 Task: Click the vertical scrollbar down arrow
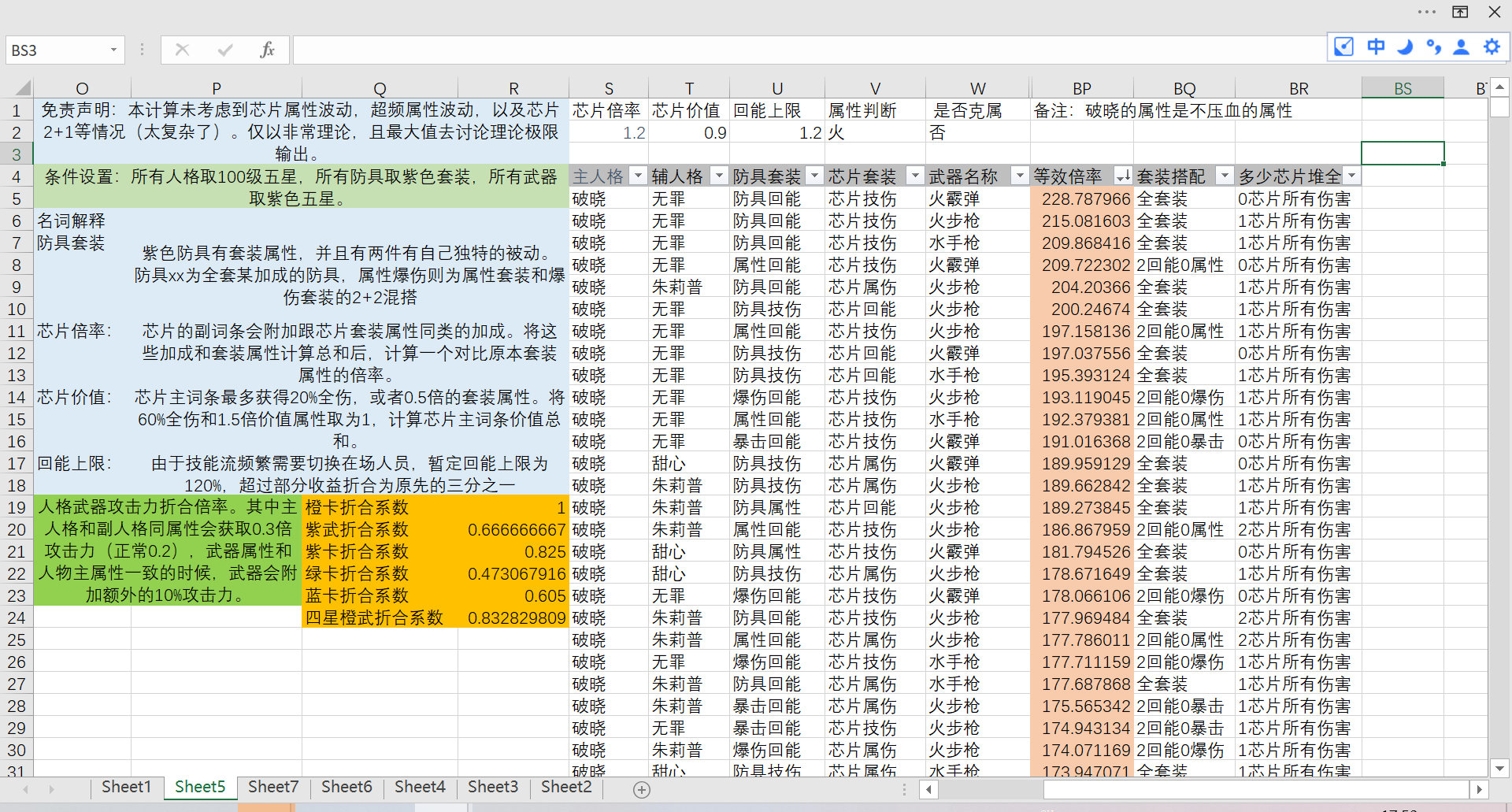(x=1499, y=768)
